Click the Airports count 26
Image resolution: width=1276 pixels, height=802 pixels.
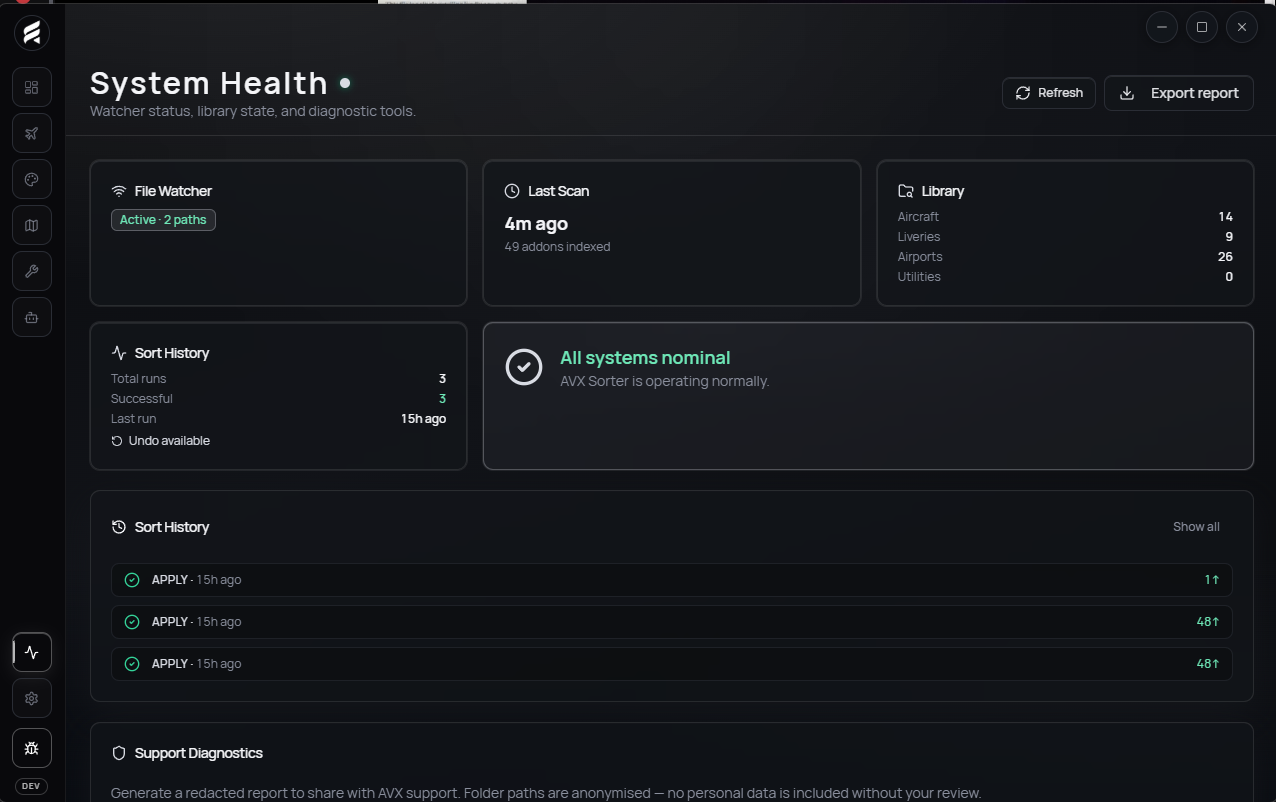pos(1225,257)
